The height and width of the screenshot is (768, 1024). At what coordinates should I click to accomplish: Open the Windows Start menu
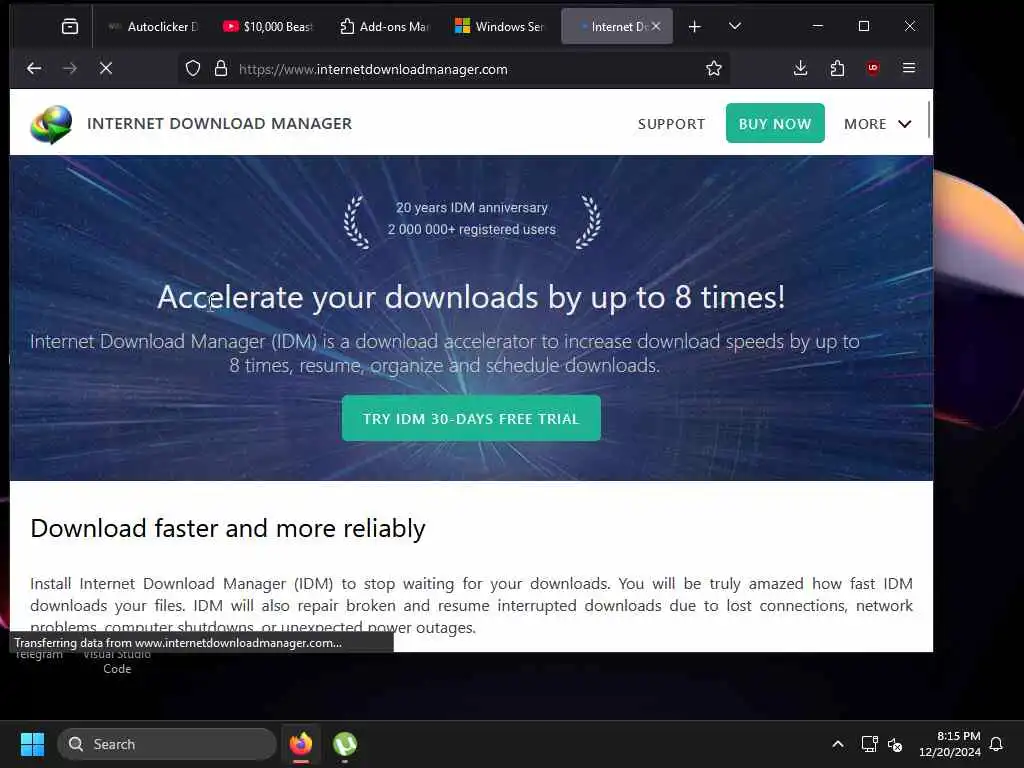(32, 744)
